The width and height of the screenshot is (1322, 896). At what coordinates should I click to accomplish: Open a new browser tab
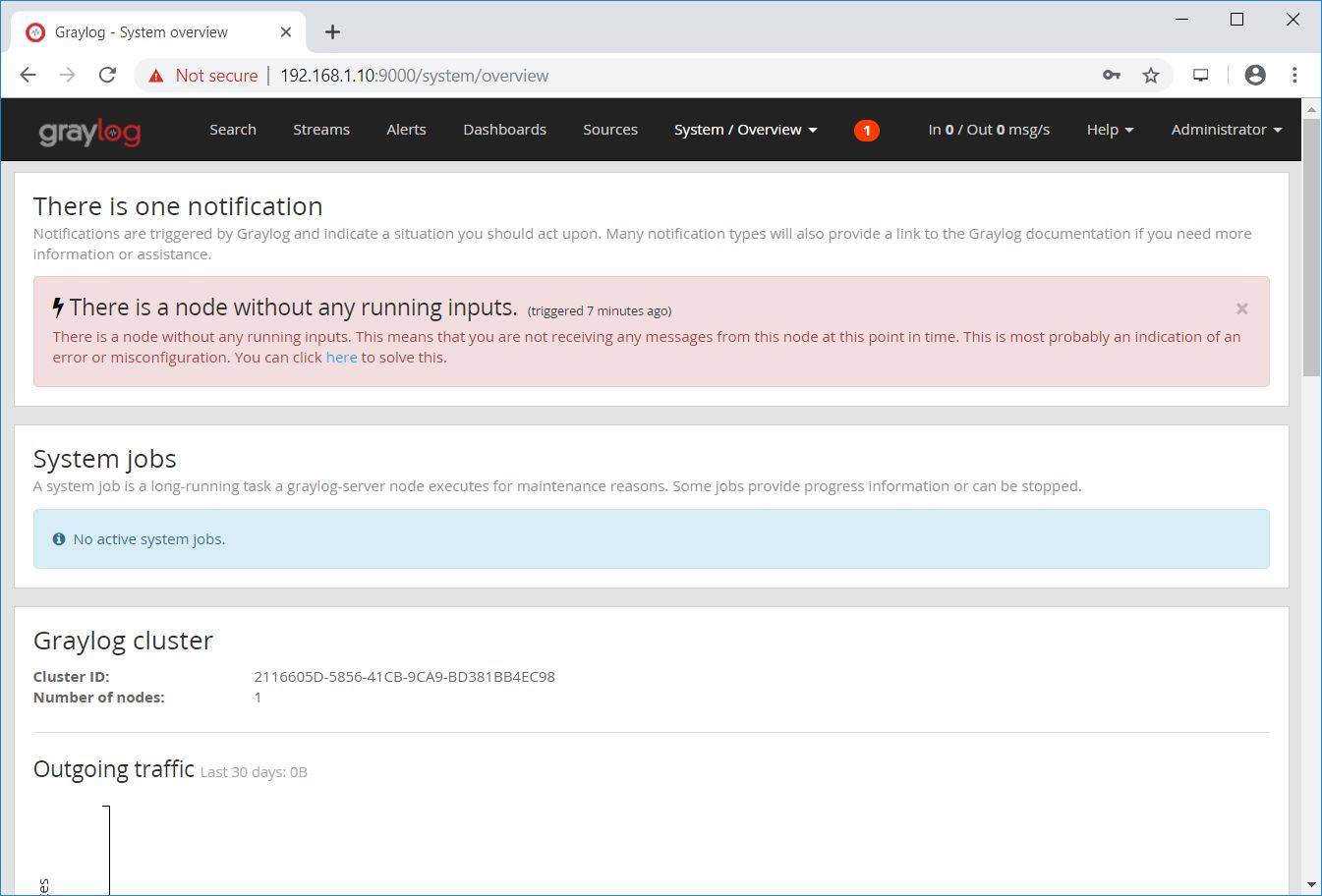click(331, 30)
